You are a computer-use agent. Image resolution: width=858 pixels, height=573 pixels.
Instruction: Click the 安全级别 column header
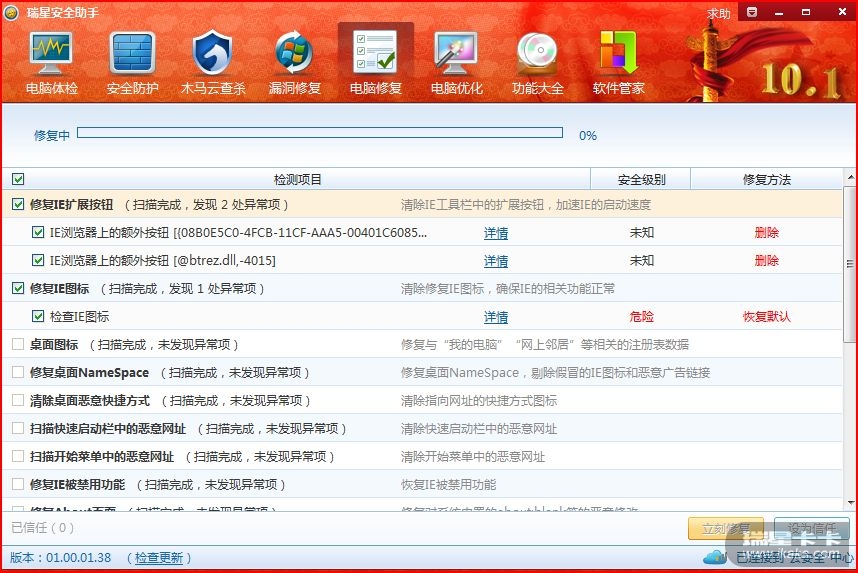pyautogui.click(x=641, y=180)
